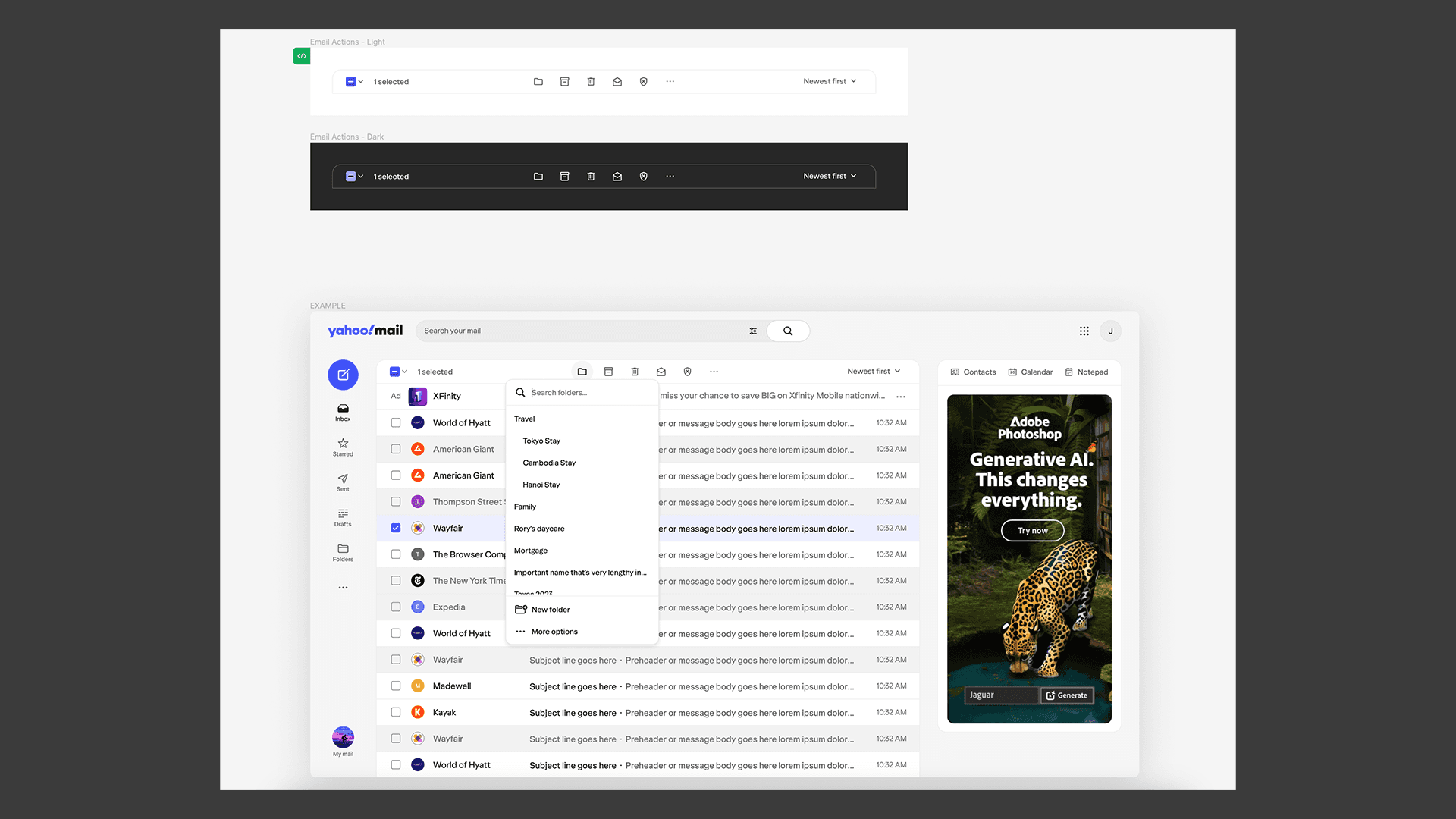Click Try now button in Adobe ad
The width and height of the screenshot is (1456, 819).
[1032, 530]
